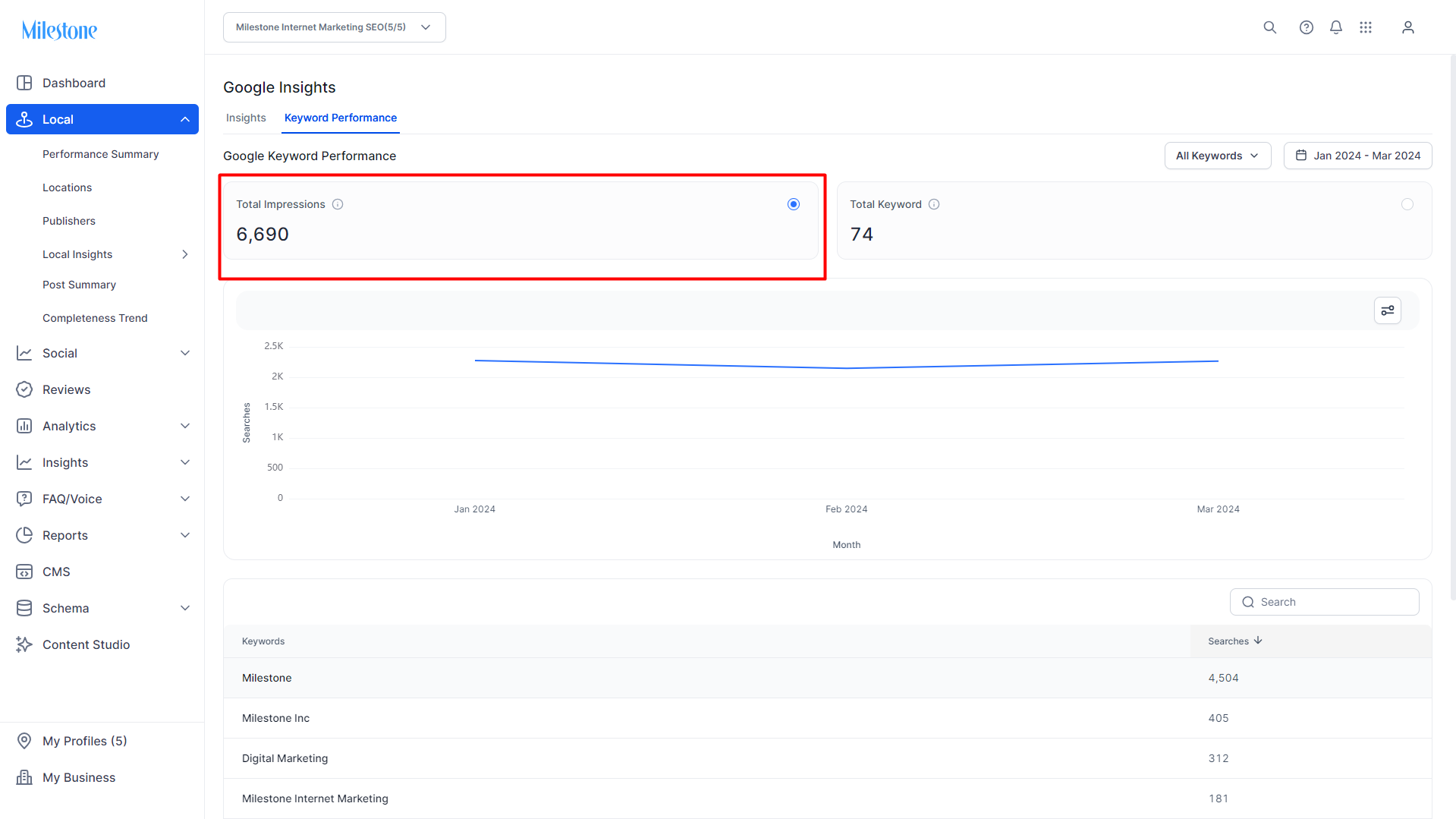Viewport: 1456px width, 819px height.
Task: Expand the Reports menu chevron
Action: tap(184, 535)
